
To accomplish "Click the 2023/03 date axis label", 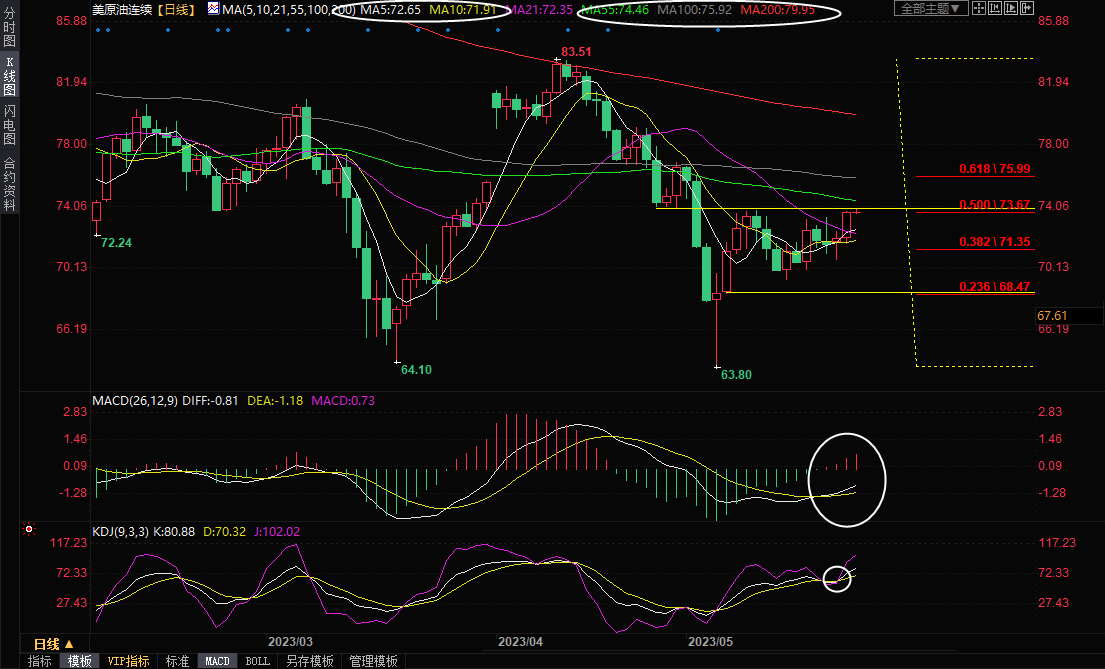I will (290, 642).
